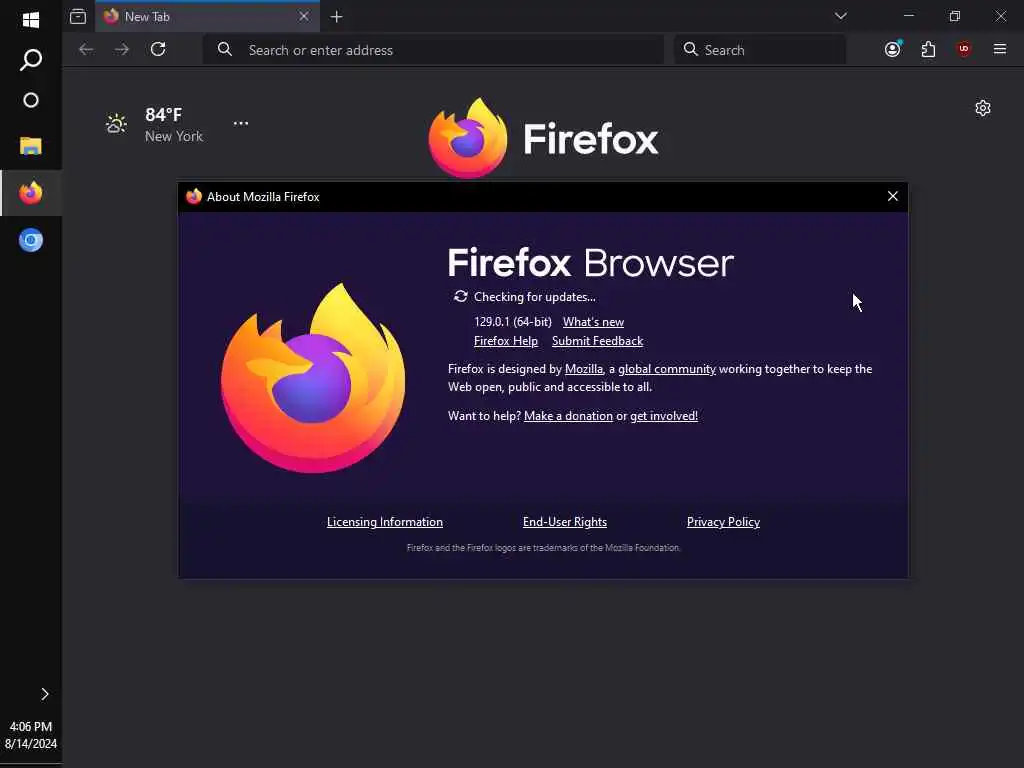Screen dimensions: 1024x768
Task: Open a new tab with plus button
Action: 336,16
